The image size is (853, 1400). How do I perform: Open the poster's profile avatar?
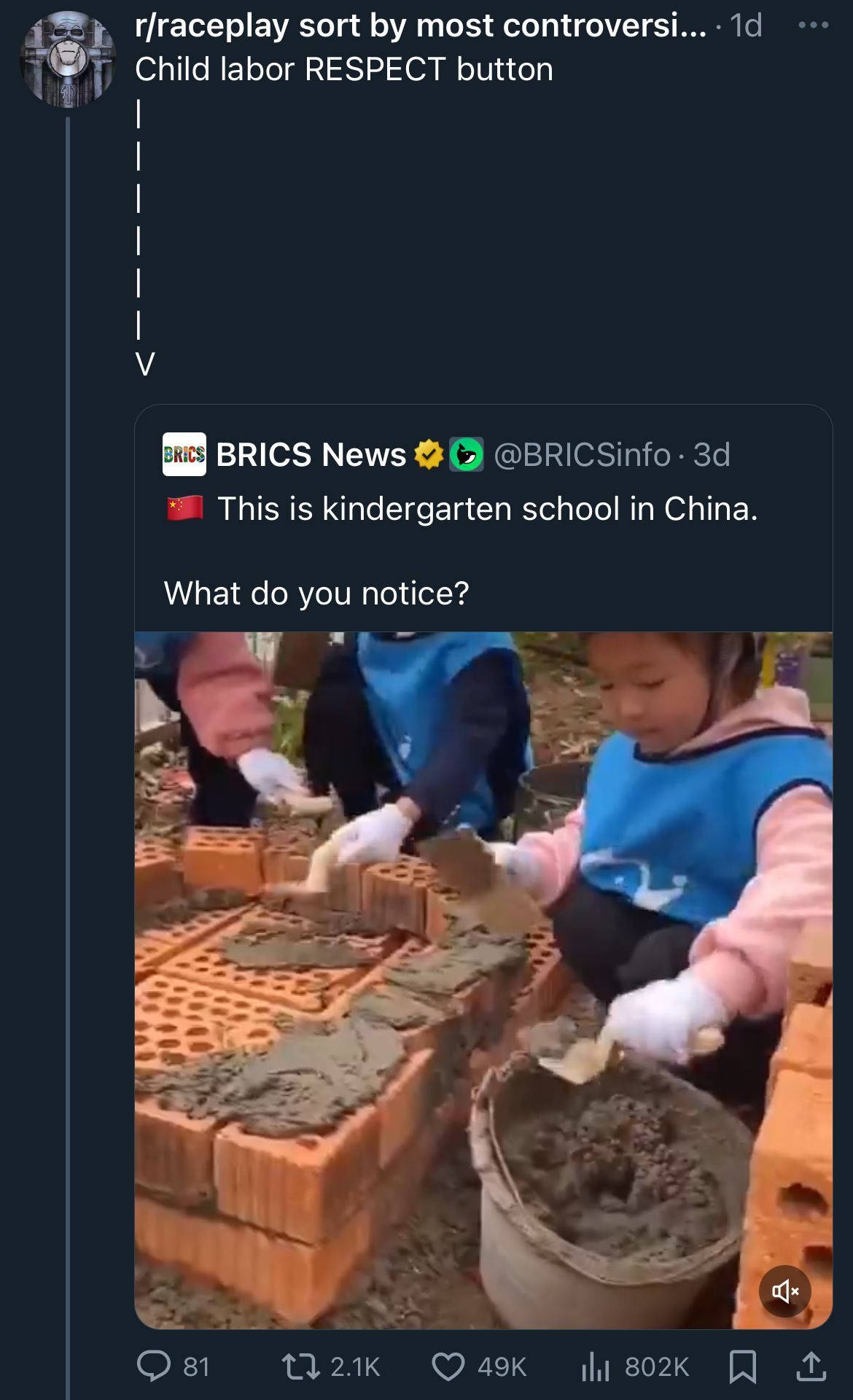pos(68,59)
